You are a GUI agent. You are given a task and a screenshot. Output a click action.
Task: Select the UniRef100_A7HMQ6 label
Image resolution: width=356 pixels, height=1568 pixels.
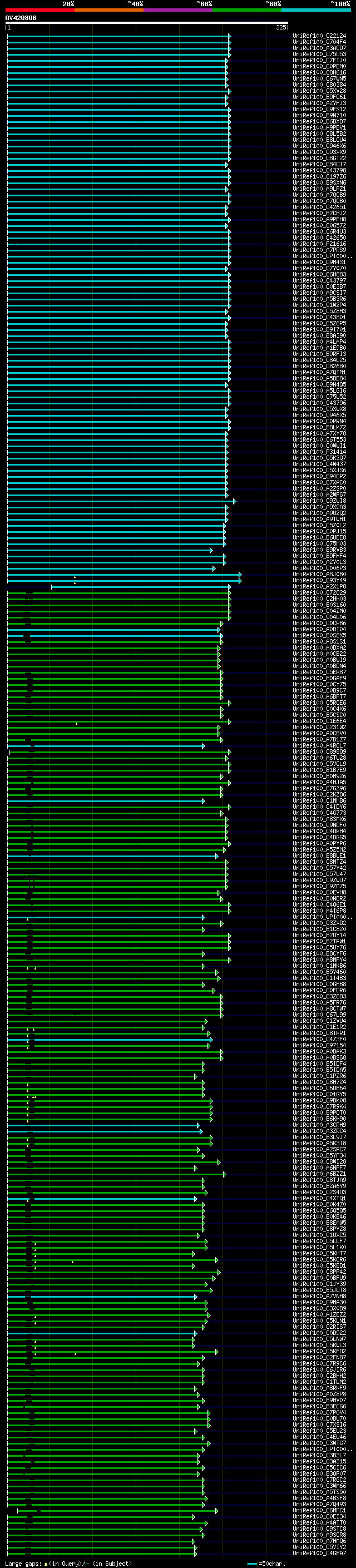(319, 1541)
